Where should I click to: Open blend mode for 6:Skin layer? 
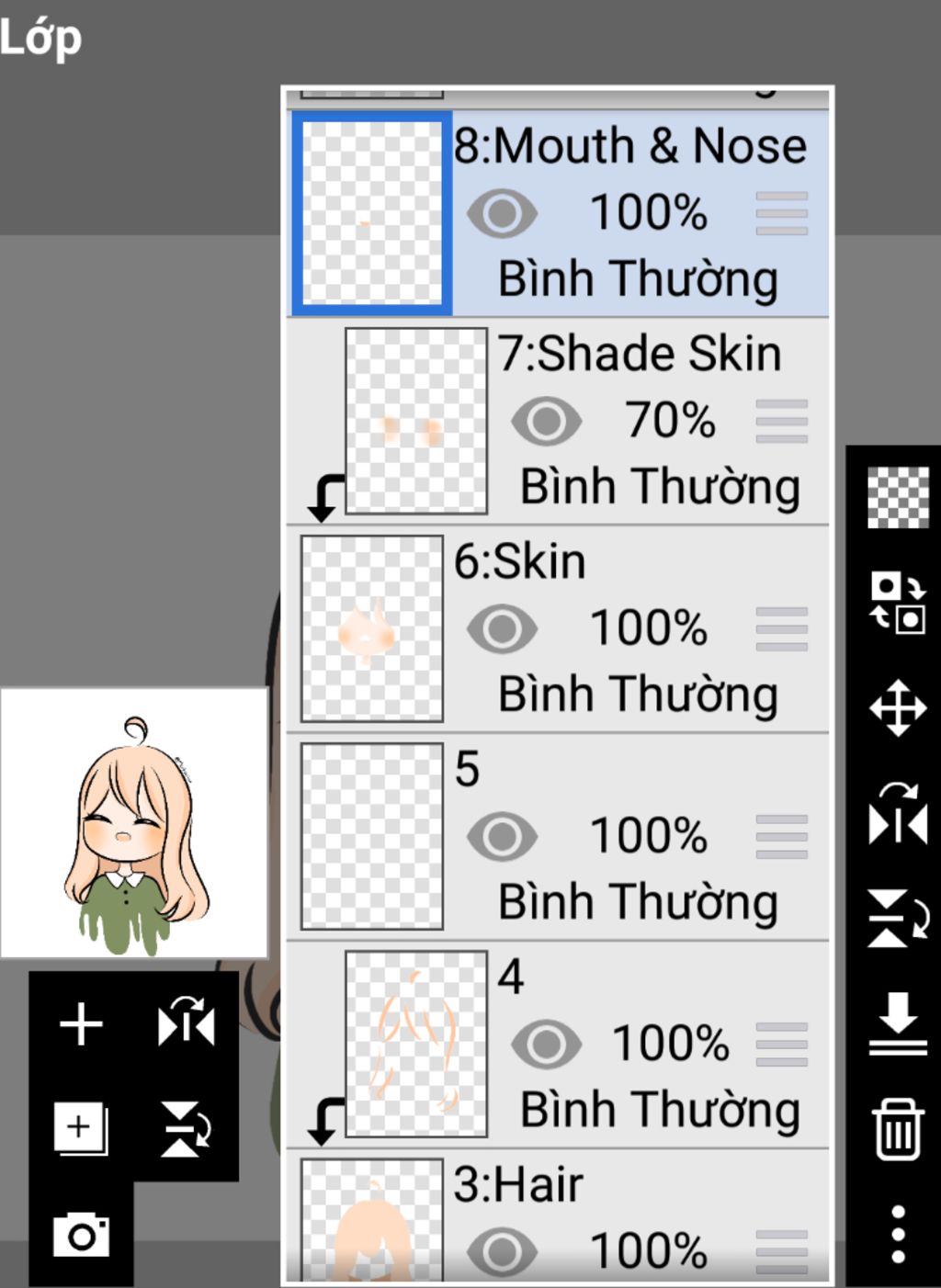[x=638, y=695]
